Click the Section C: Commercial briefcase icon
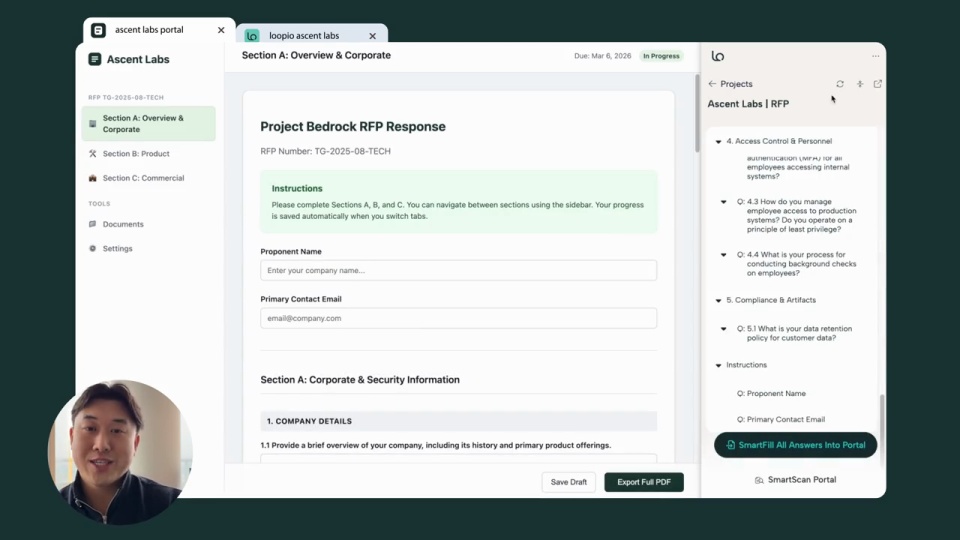 92,178
